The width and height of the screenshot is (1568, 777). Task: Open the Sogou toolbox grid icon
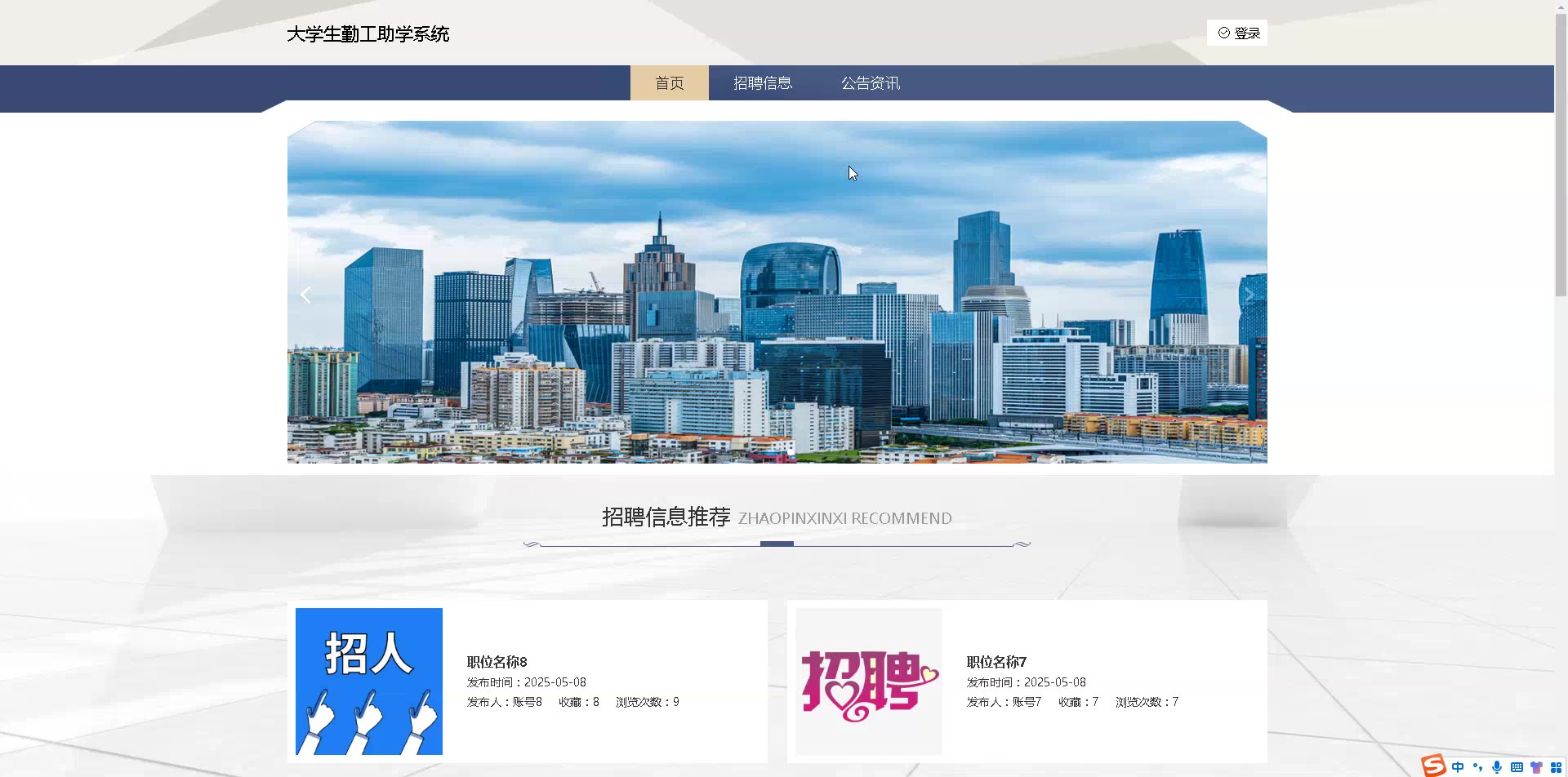[x=1556, y=767]
